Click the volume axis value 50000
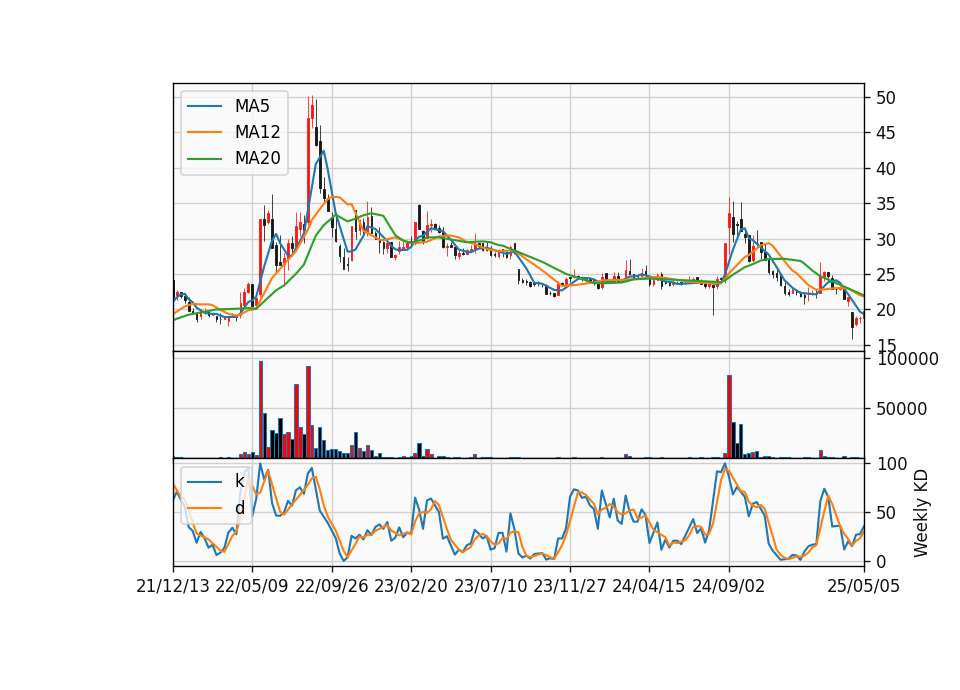Viewport: 960px width, 690px height. coord(901,409)
